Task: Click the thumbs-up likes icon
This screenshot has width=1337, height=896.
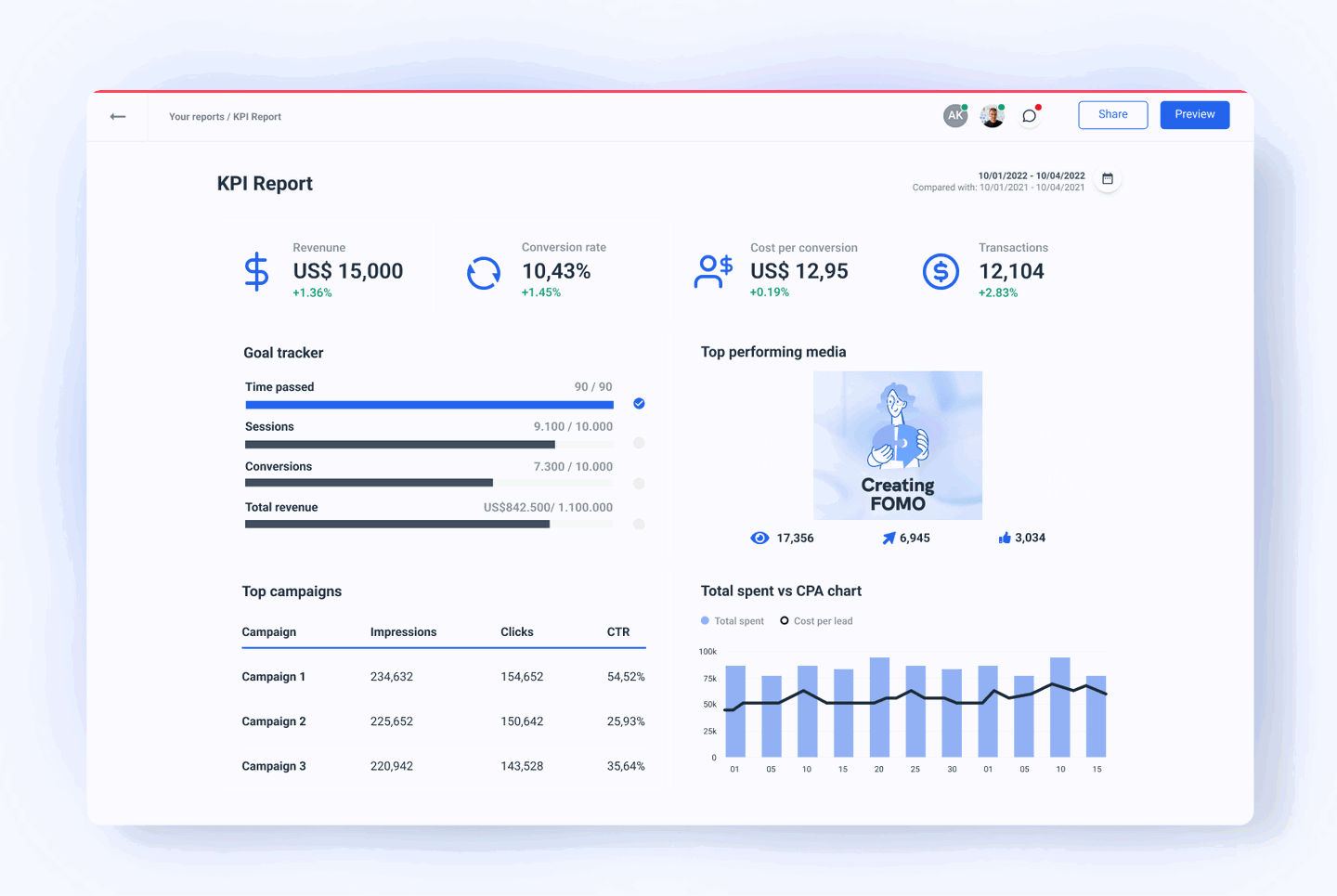Action: (1004, 537)
